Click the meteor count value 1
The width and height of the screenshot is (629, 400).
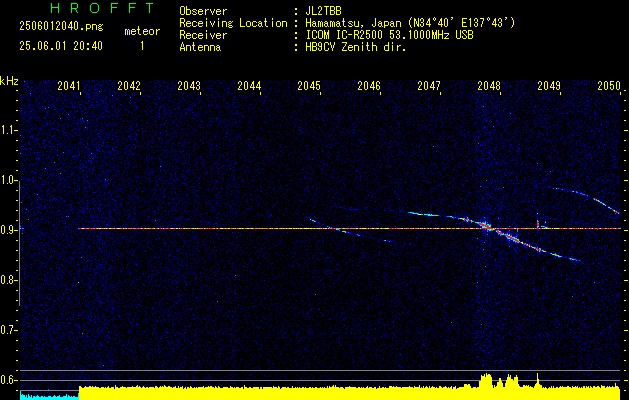pyautogui.click(x=142, y=46)
